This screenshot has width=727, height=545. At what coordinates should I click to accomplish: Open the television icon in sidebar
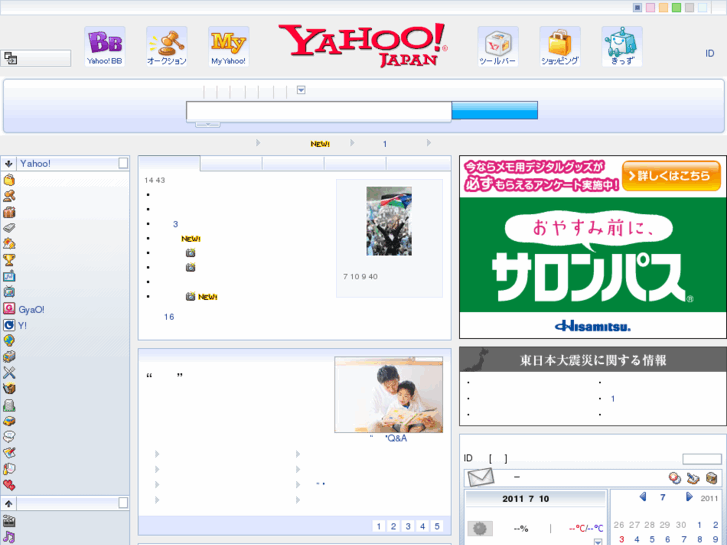point(9,292)
